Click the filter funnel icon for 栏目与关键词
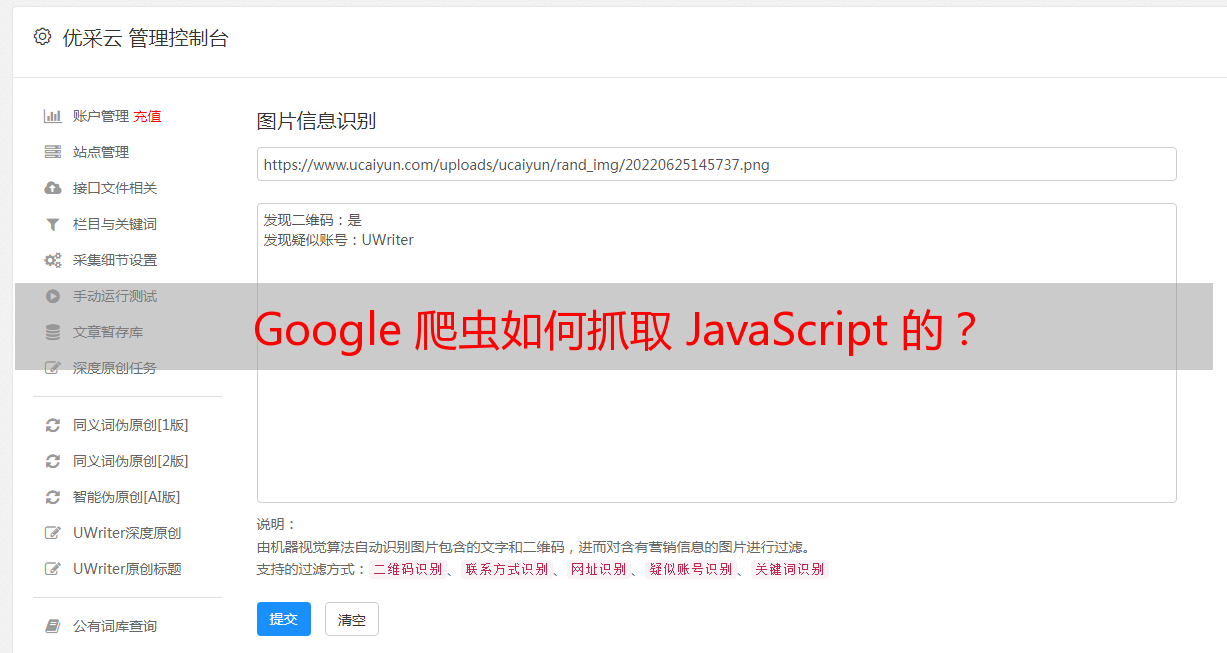The height and width of the screenshot is (653, 1227). (x=53, y=224)
